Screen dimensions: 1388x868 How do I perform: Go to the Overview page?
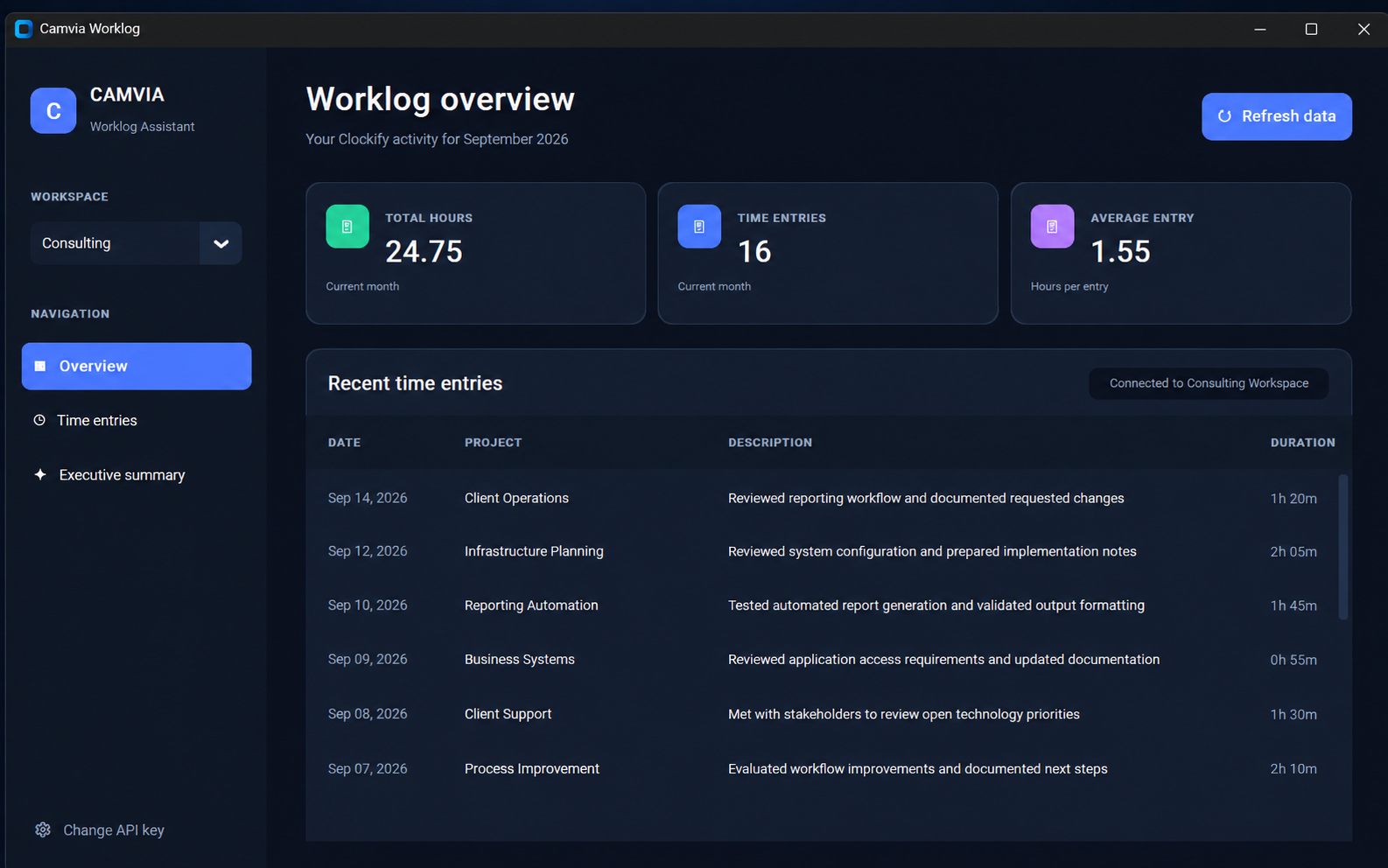click(137, 366)
